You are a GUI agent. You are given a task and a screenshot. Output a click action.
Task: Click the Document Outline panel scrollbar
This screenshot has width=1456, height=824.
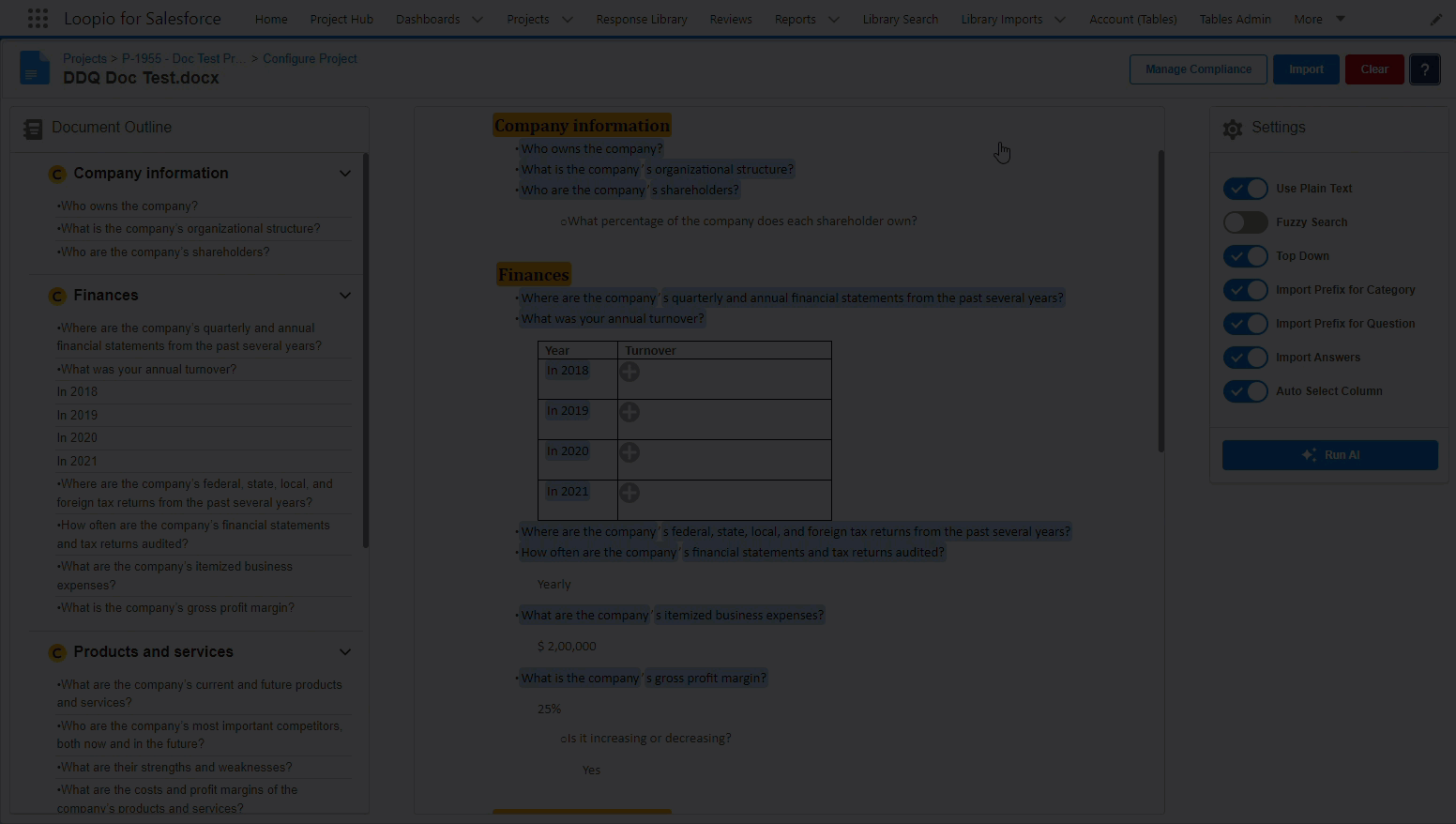point(365,350)
